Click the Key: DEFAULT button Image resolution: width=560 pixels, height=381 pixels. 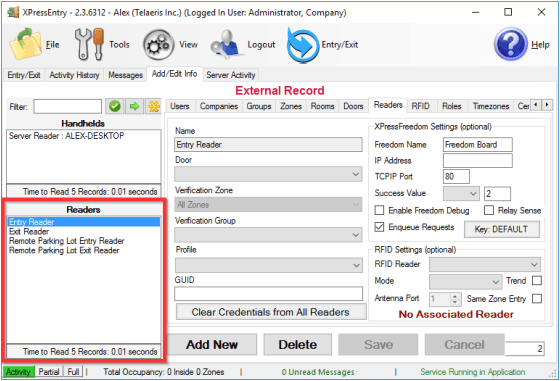(501, 229)
